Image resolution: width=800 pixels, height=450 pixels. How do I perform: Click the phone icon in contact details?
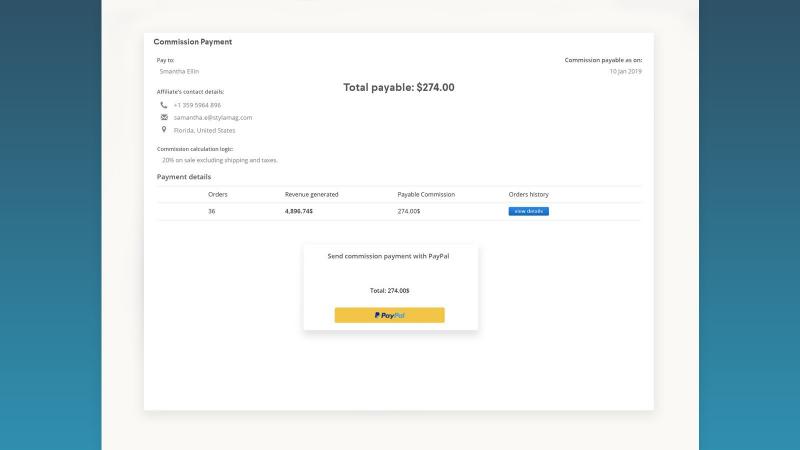coord(164,105)
